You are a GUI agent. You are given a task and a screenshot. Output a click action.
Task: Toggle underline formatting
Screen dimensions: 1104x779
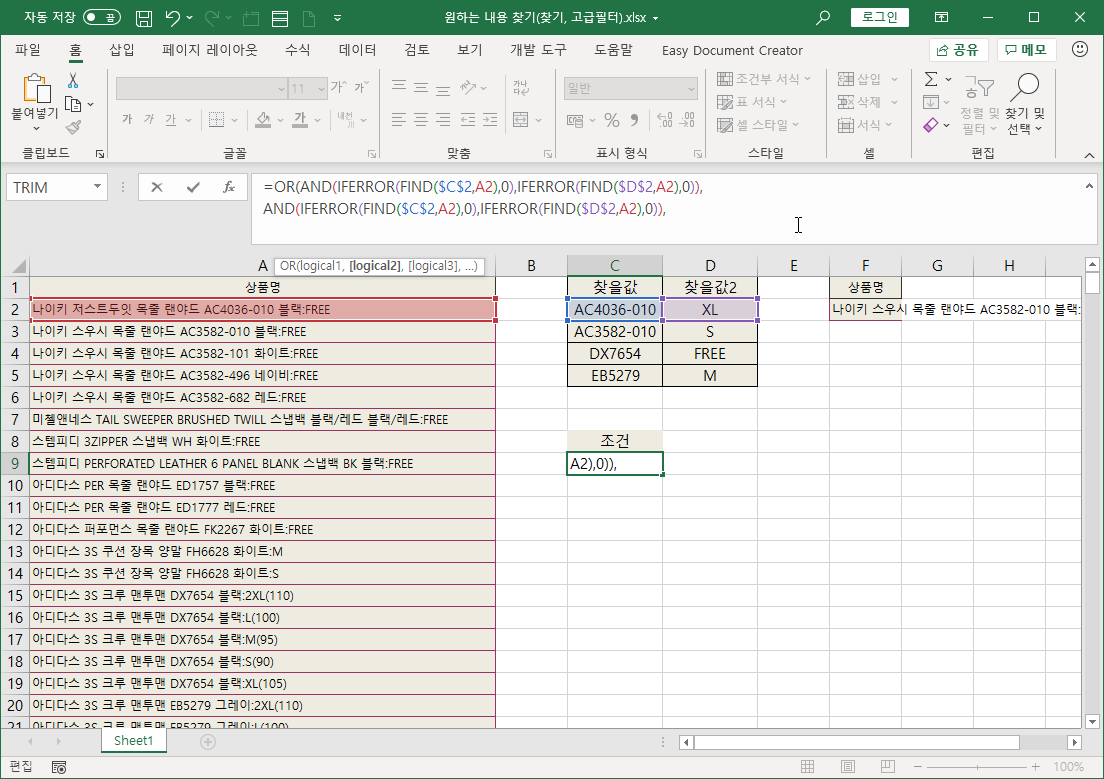pos(170,120)
